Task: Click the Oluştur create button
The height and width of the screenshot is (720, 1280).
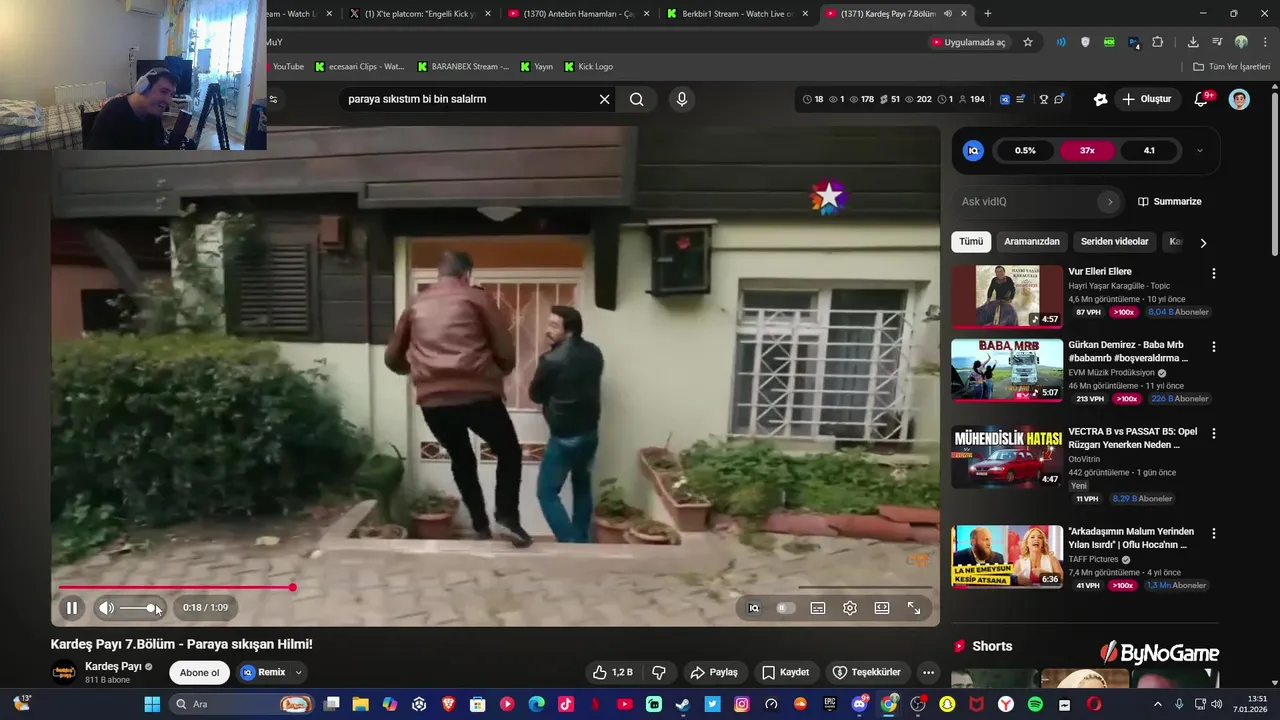Action: pyautogui.click(x=1146, y=99)
